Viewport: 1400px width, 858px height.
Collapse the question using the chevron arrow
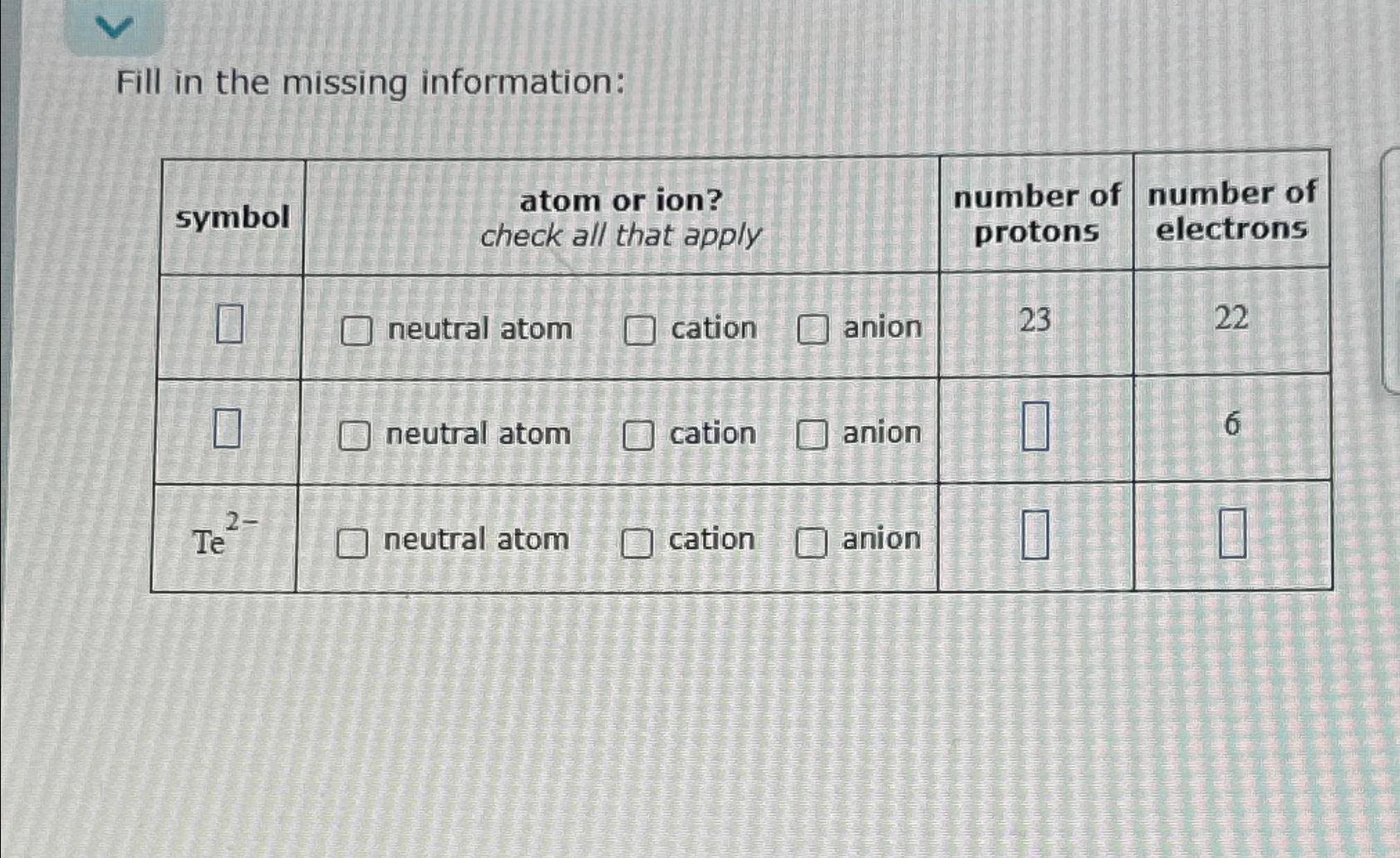[x=115, y=26]
